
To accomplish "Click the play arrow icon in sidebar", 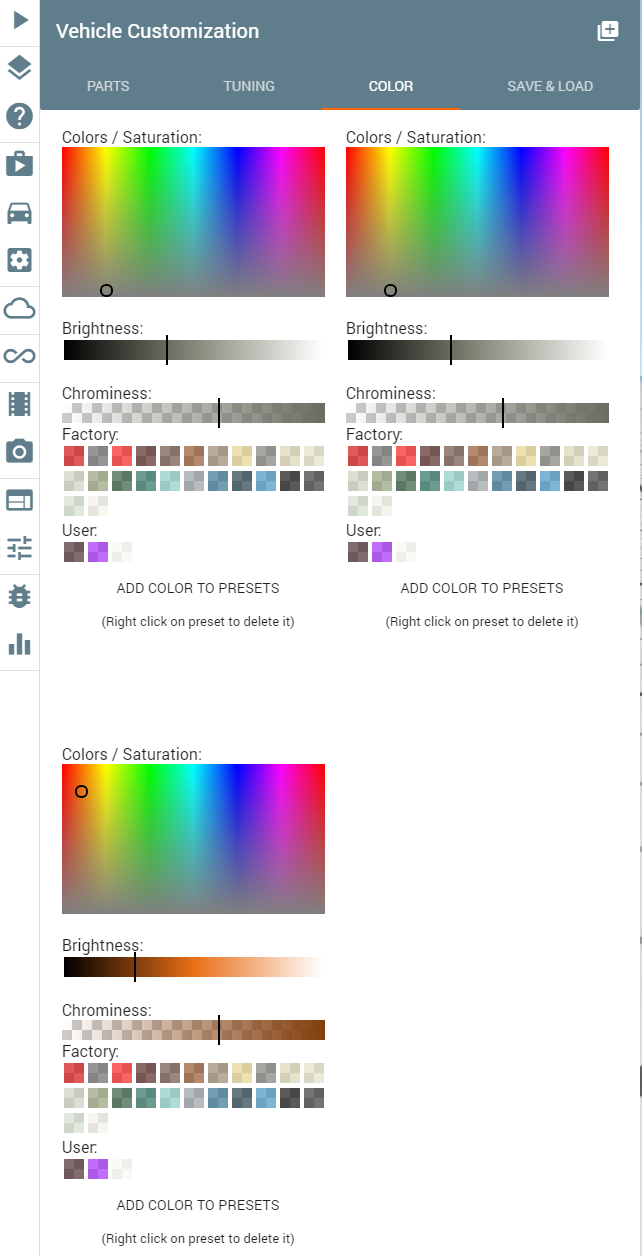I will pos(20,21).
